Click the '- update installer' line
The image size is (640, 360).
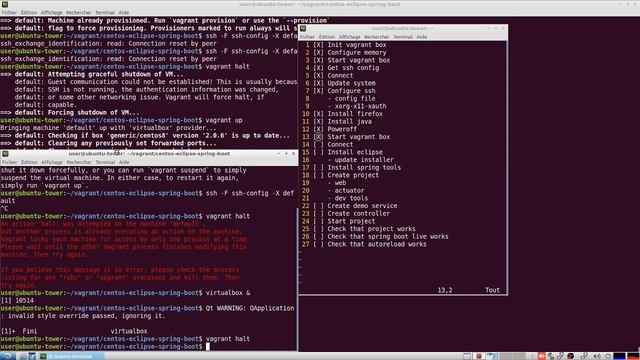pos(360,160)
